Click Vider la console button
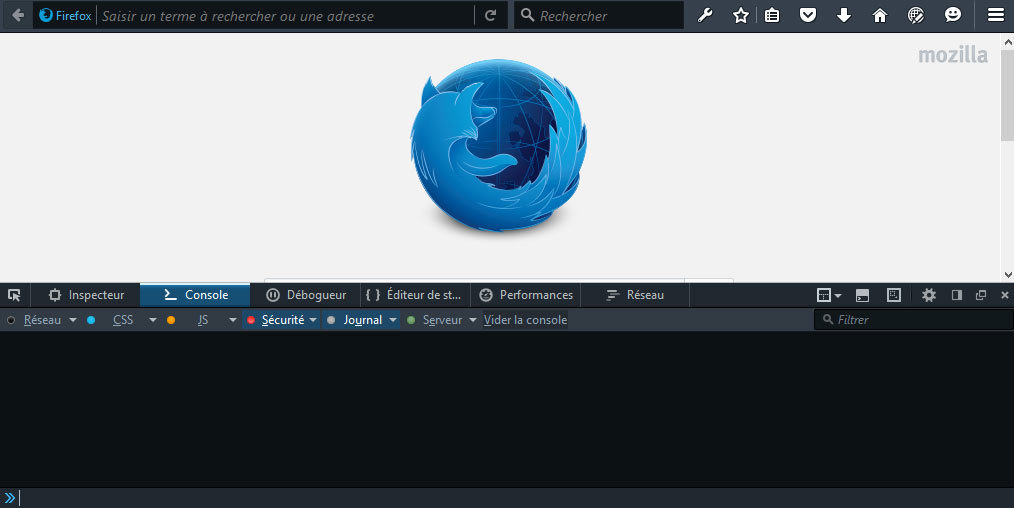 point(525,320)
